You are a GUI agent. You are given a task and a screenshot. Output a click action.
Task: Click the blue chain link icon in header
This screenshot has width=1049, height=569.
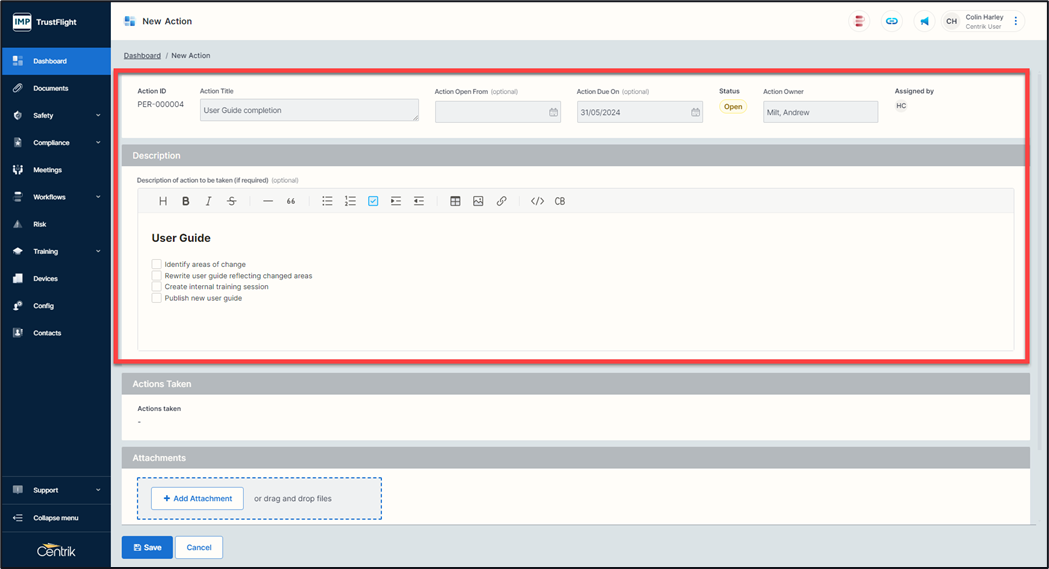pyautogui.click(x=891, y=21)
